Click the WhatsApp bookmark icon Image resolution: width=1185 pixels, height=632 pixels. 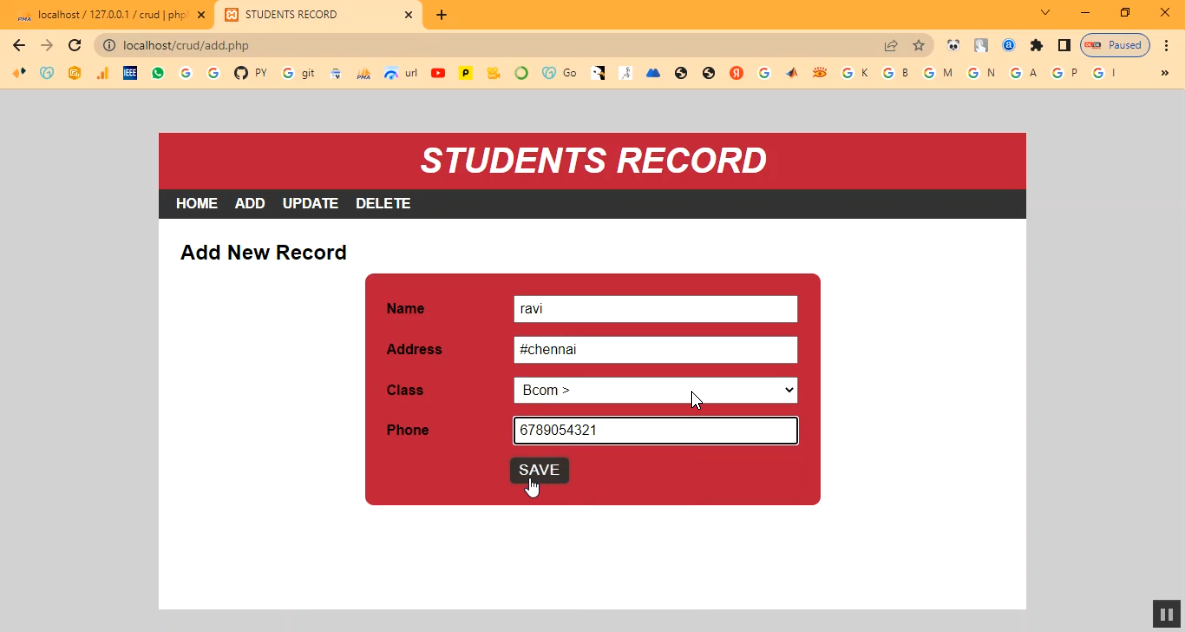[158, 73]
